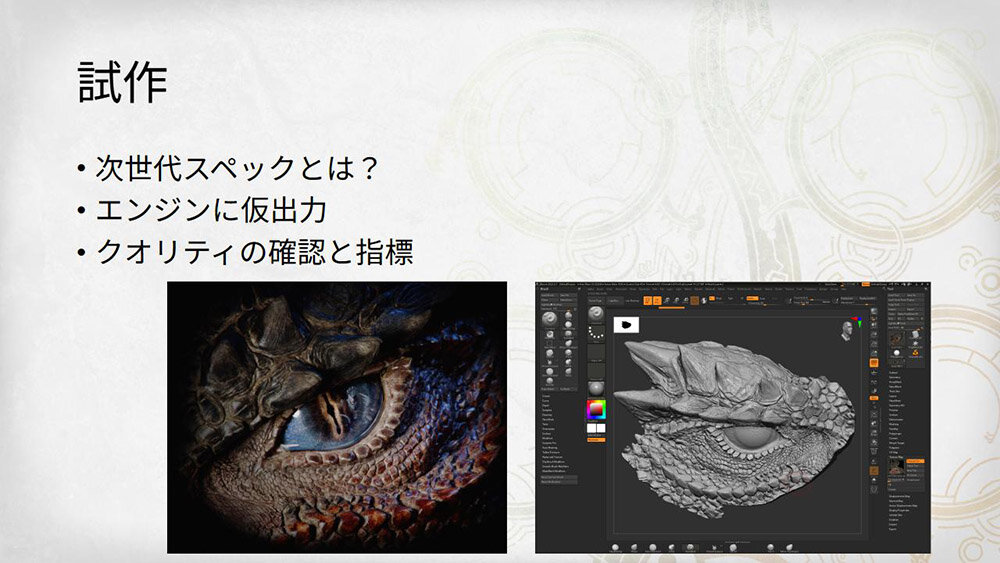Click the orange button below the color swatches

tap(596, 440)
